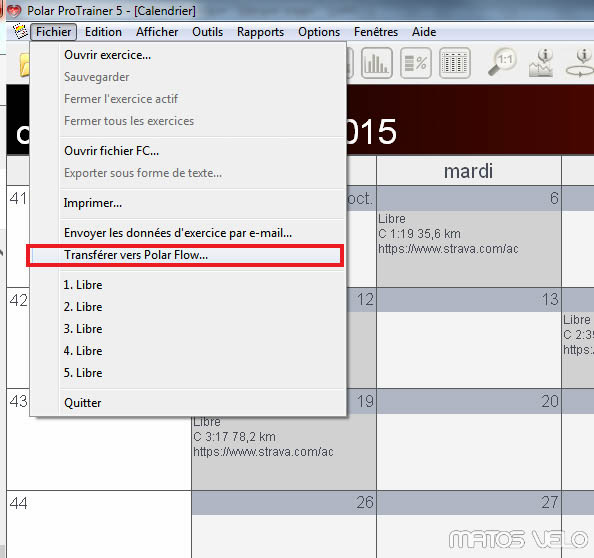The width and height of the screenshot is (594, 558).
Task: Choose Imprimer... from Fichier menu
Action: point(188,203)
